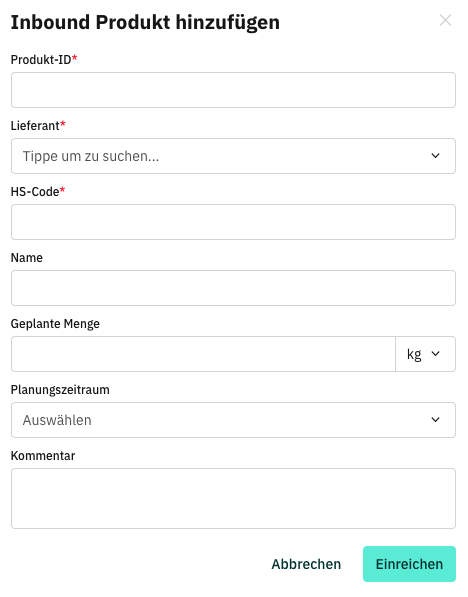The height and width of the screenshot is (597, 468).
Task: Click the Planungszeitraum chevron arrow
Action: click(x=435, y=420)
